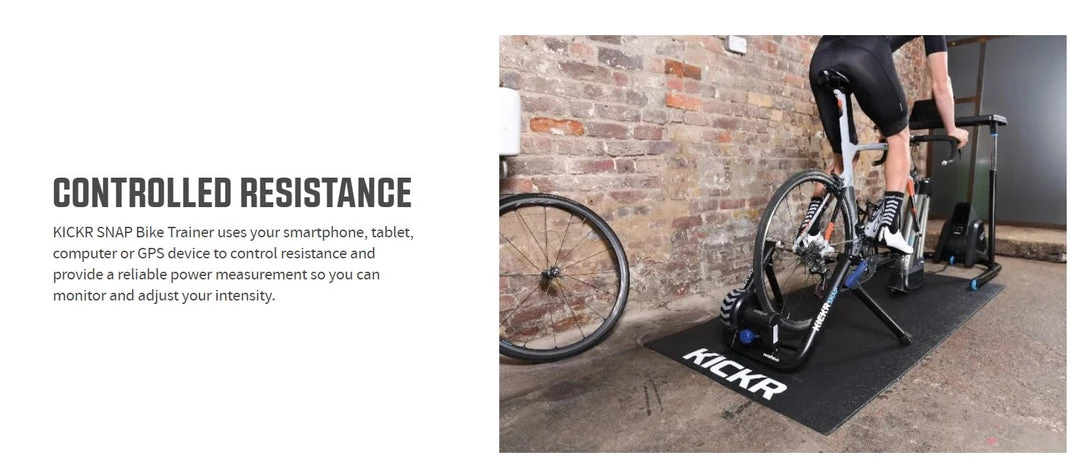Image resolution: width=1080 pixels, height=462 pixels.
Task: Click the white KICKR logo on the mat
Action: (734, 372)
